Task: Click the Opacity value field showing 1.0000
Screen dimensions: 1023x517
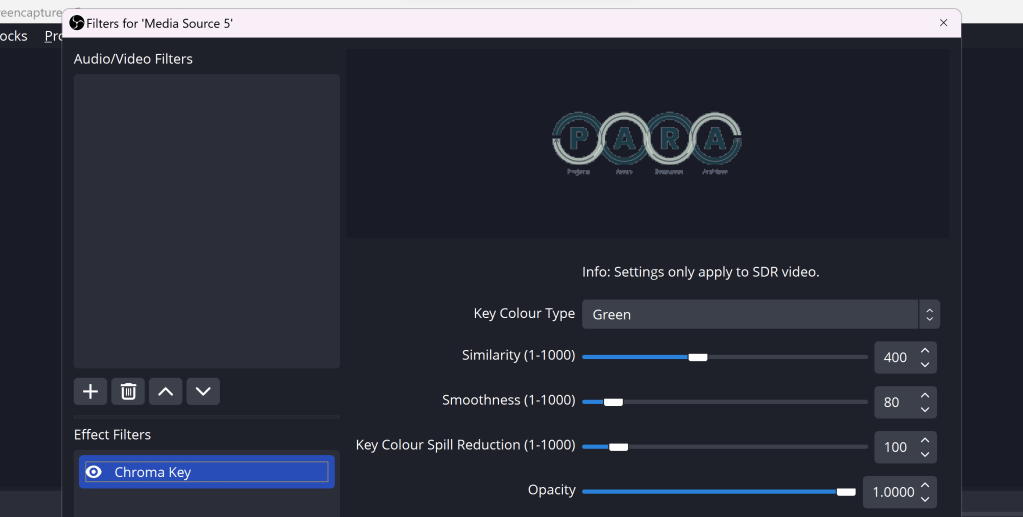Action: (892, 493)
